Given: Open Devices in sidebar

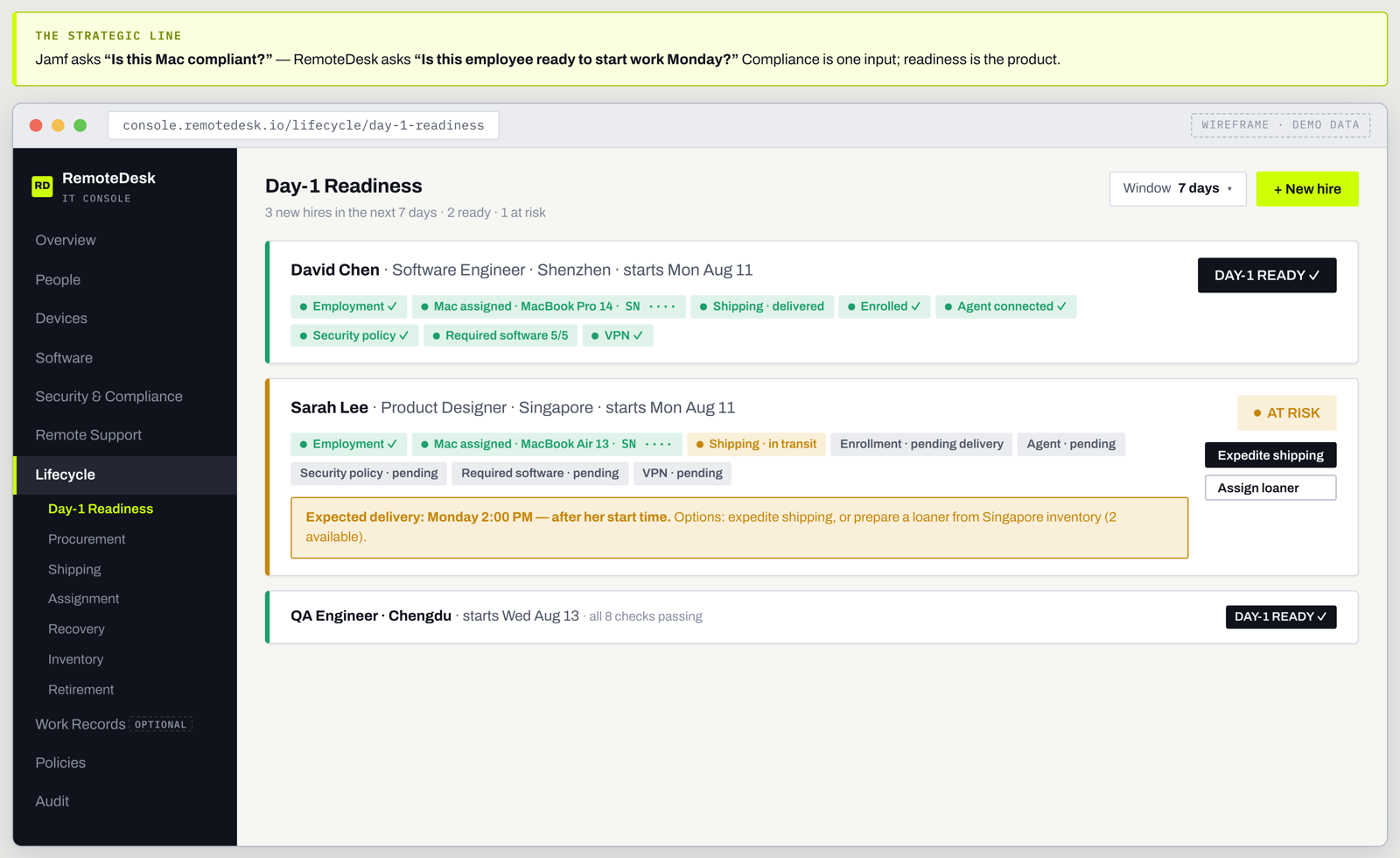Looking at the screenshot, I should tap(61, 318).
